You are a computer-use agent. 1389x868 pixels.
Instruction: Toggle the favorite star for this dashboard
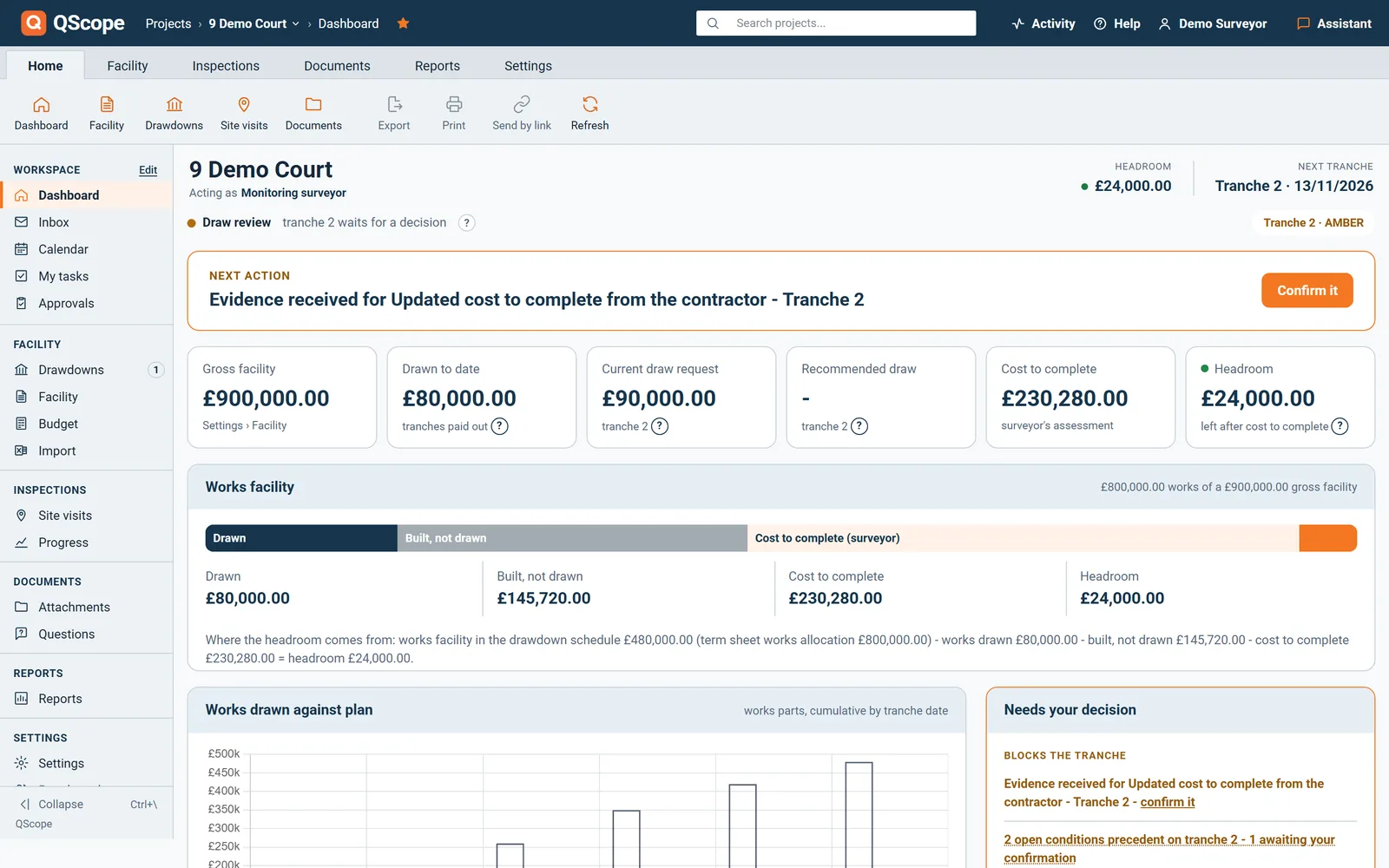(x=403, y=23)
